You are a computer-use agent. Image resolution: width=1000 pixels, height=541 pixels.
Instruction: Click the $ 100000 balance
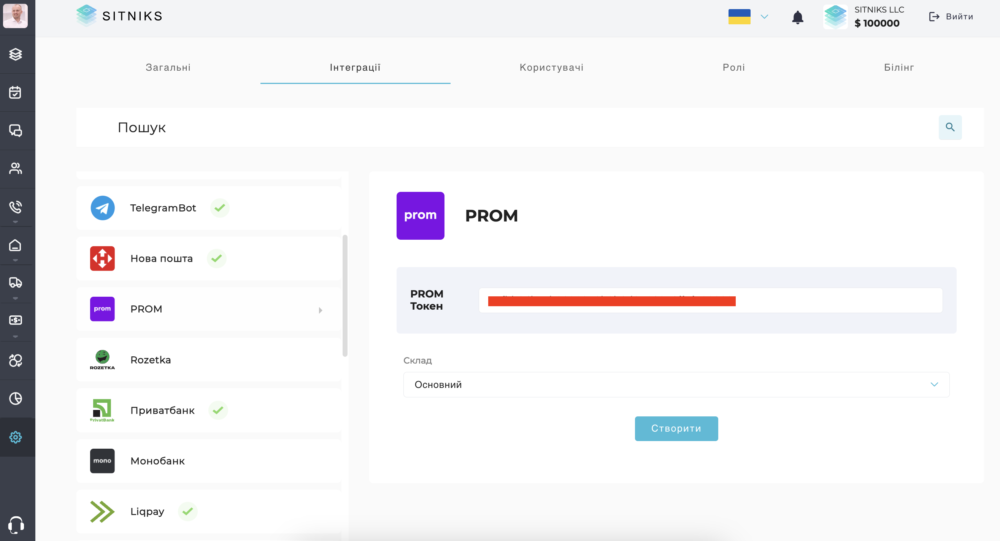click(877, 23)
